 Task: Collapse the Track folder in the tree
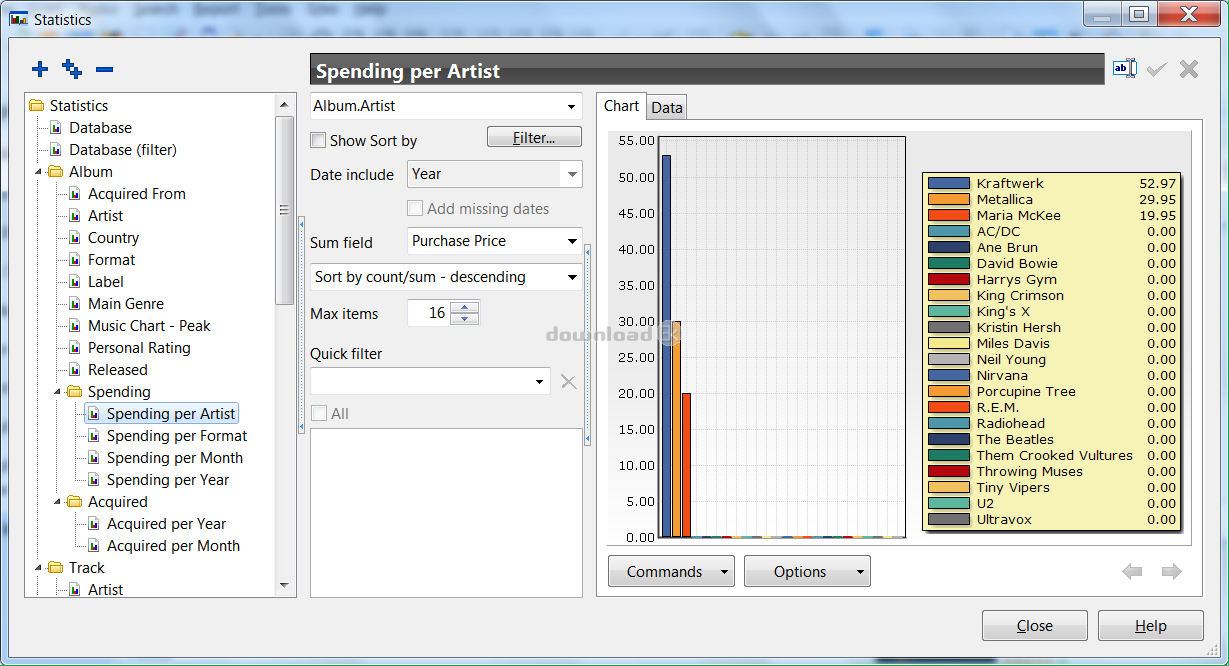pos(38,568)
